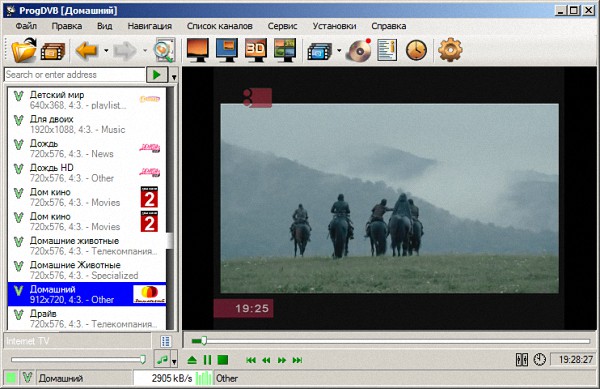Open the Навигация menu
The image size is (600, 389).
(150, 26)
